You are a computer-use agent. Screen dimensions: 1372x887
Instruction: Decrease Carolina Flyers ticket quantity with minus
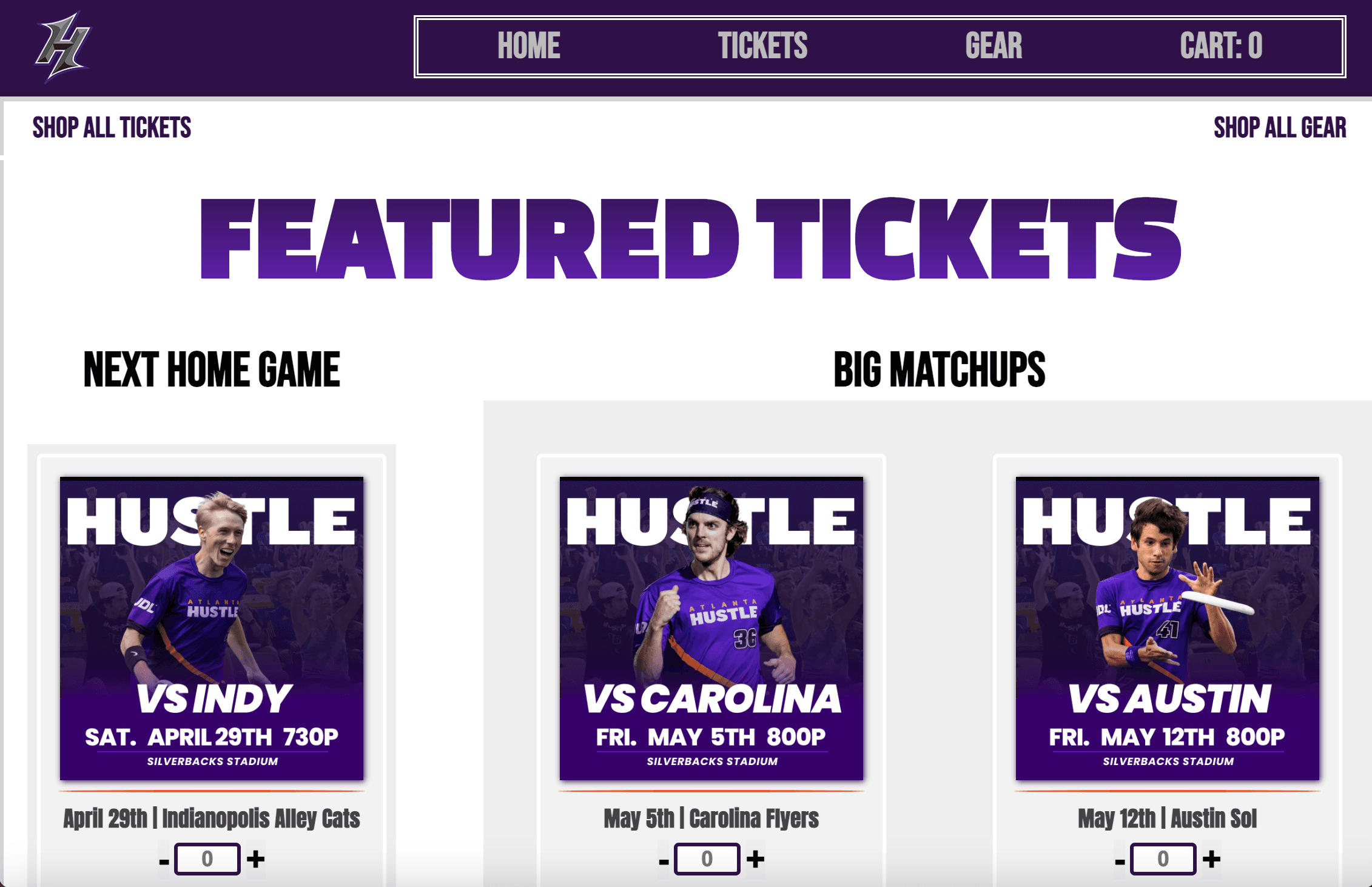point(664,861)
